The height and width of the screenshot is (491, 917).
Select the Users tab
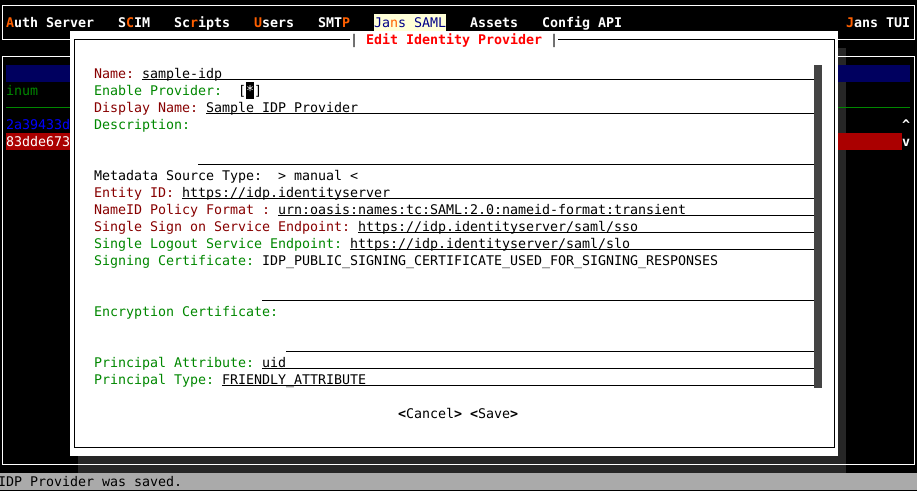pyautogui.click(x=273, y=22)
